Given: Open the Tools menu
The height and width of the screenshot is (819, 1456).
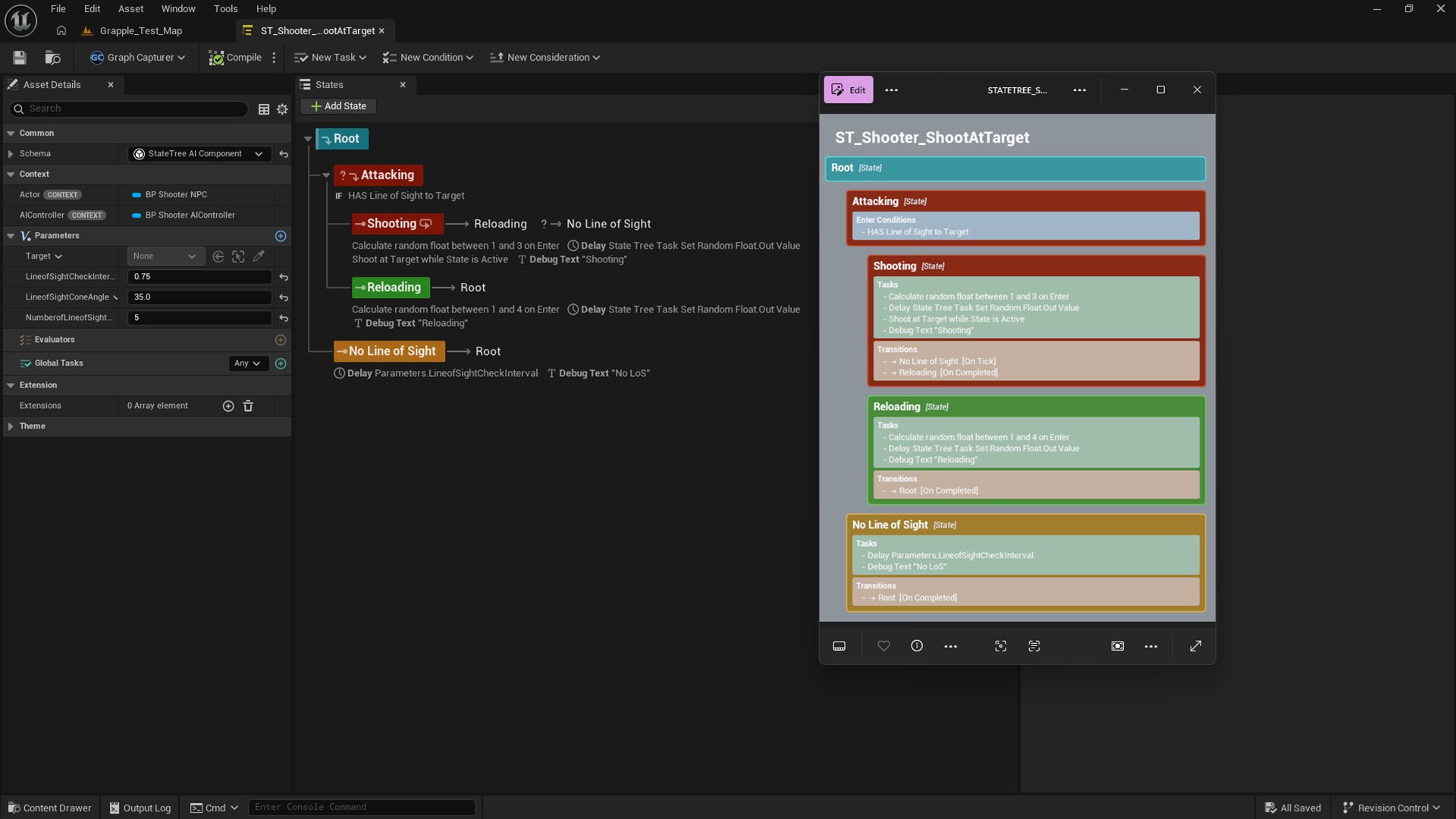Looking at the screenshot, I should (x=225, y=9).
